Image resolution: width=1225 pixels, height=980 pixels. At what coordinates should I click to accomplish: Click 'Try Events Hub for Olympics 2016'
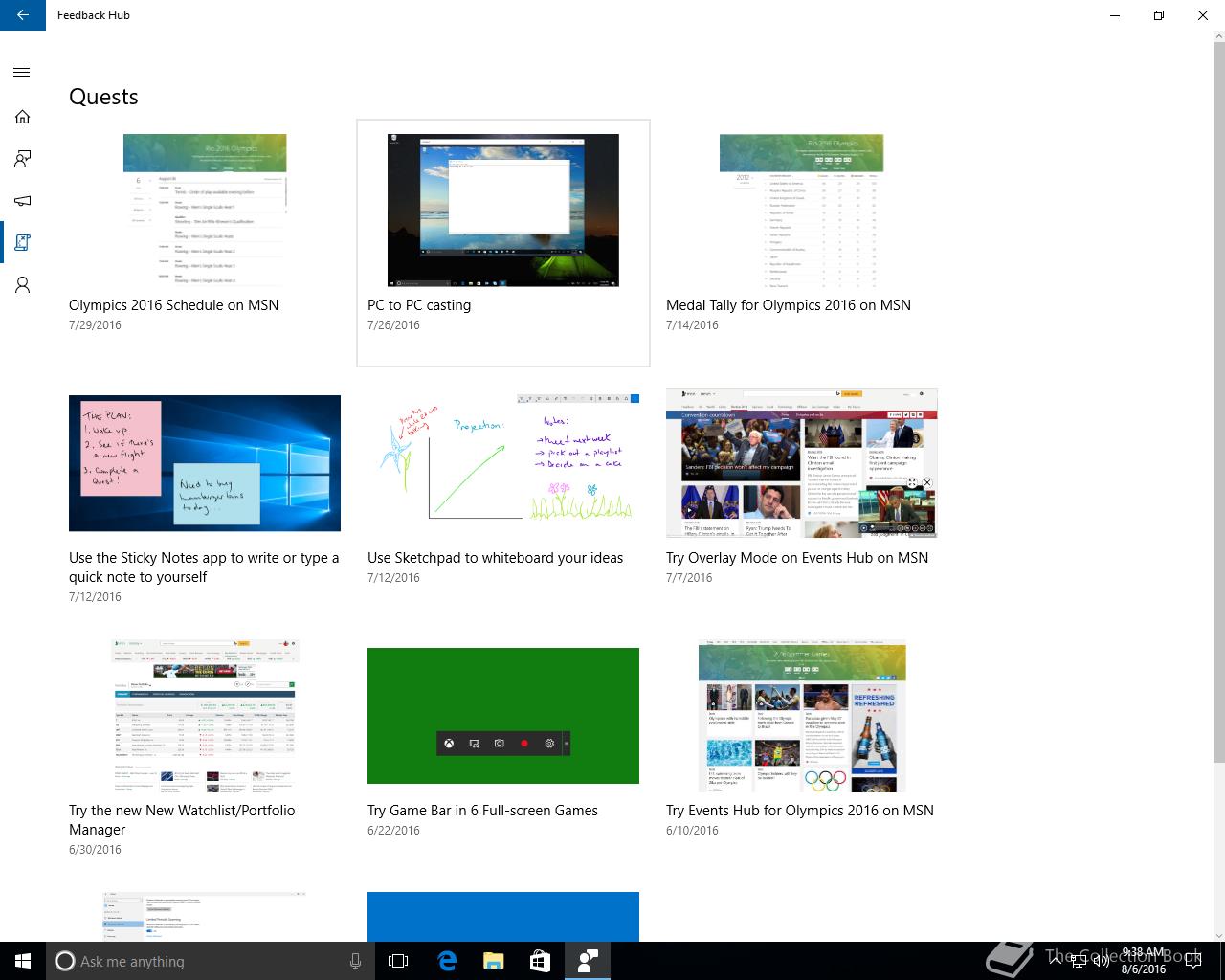800,811
